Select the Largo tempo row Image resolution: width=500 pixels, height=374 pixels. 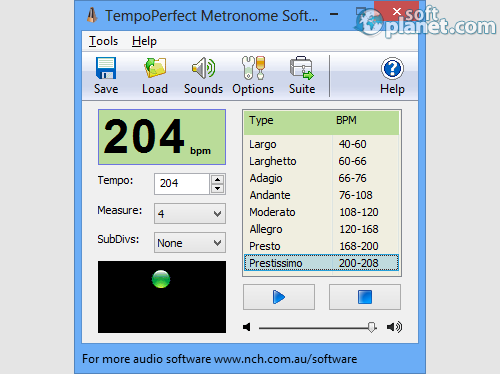pos(321,144)
